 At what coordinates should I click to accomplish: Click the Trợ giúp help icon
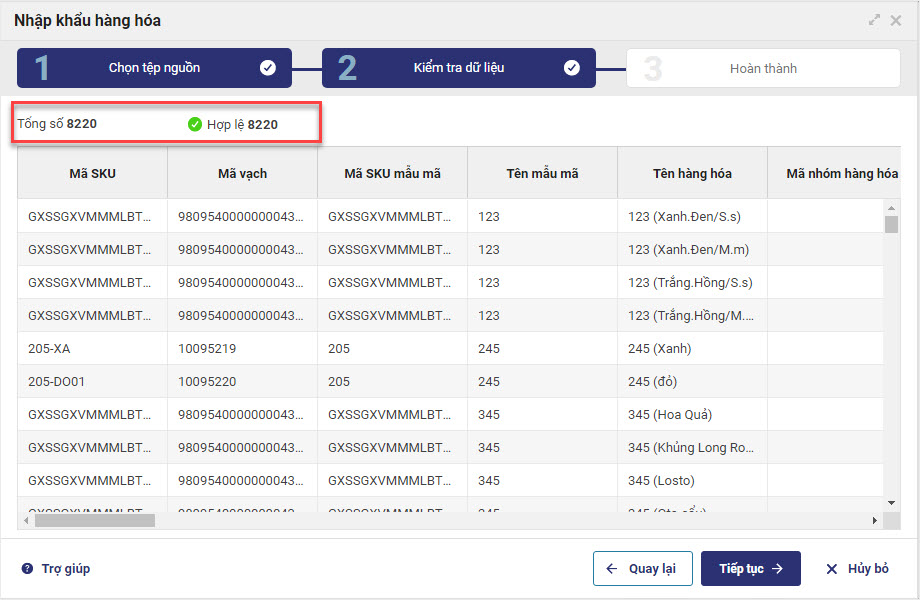click(27, 569)
